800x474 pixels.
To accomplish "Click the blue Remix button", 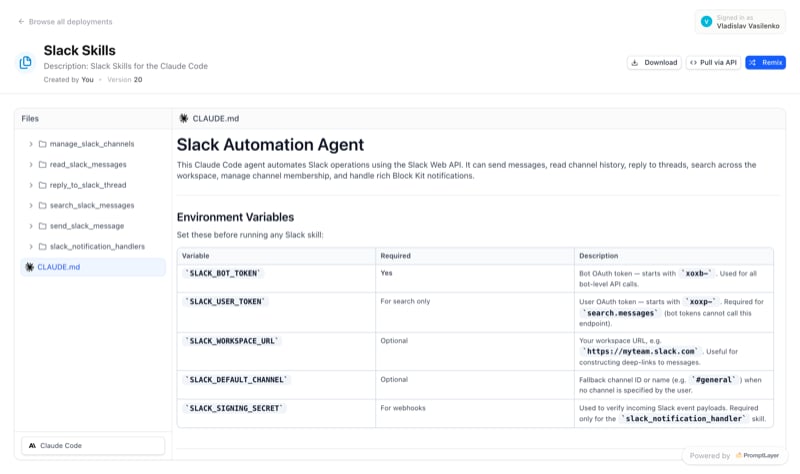I will 765,62.
